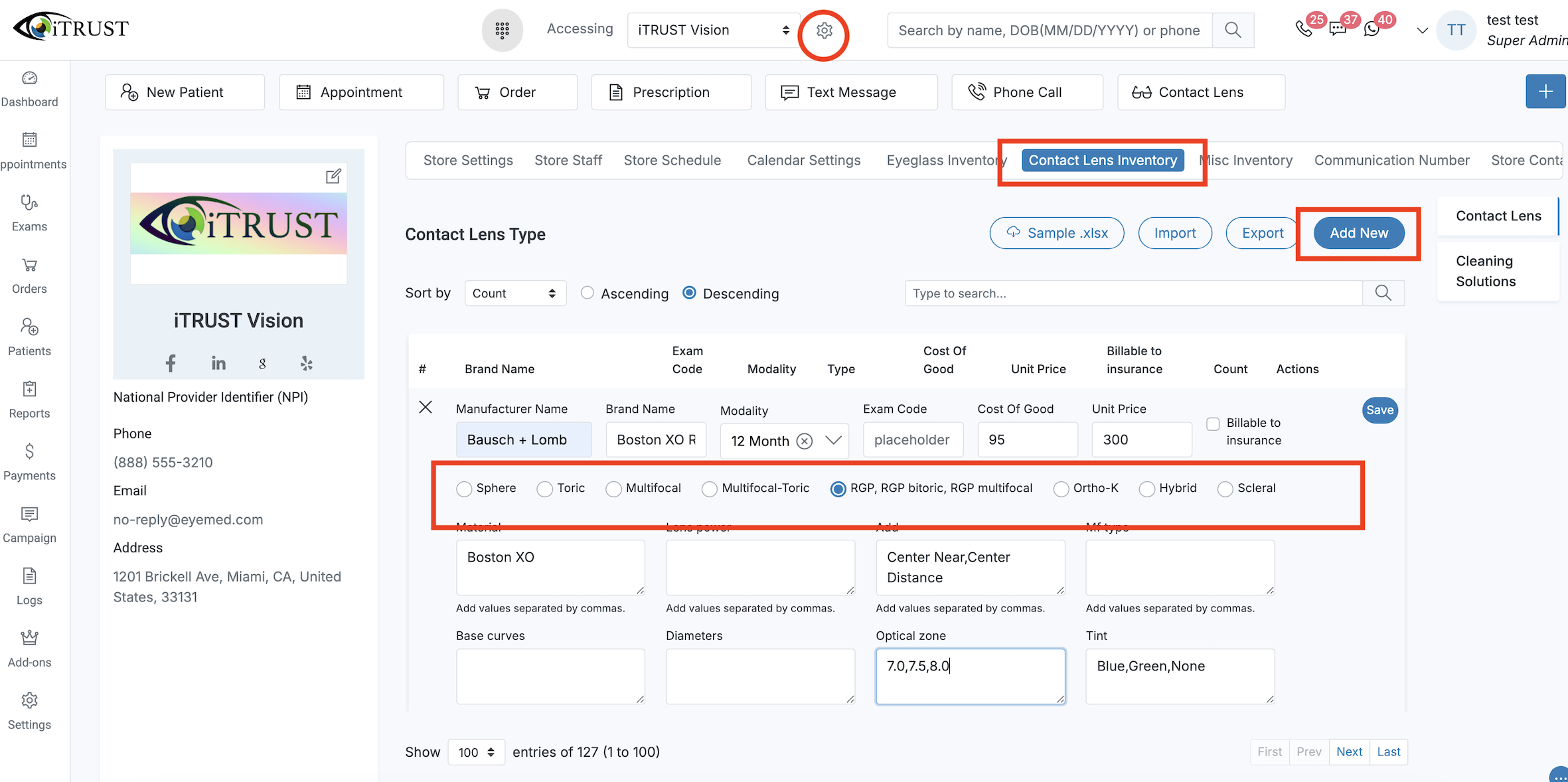Open the settings gear next to store selector

coord(824,31)
